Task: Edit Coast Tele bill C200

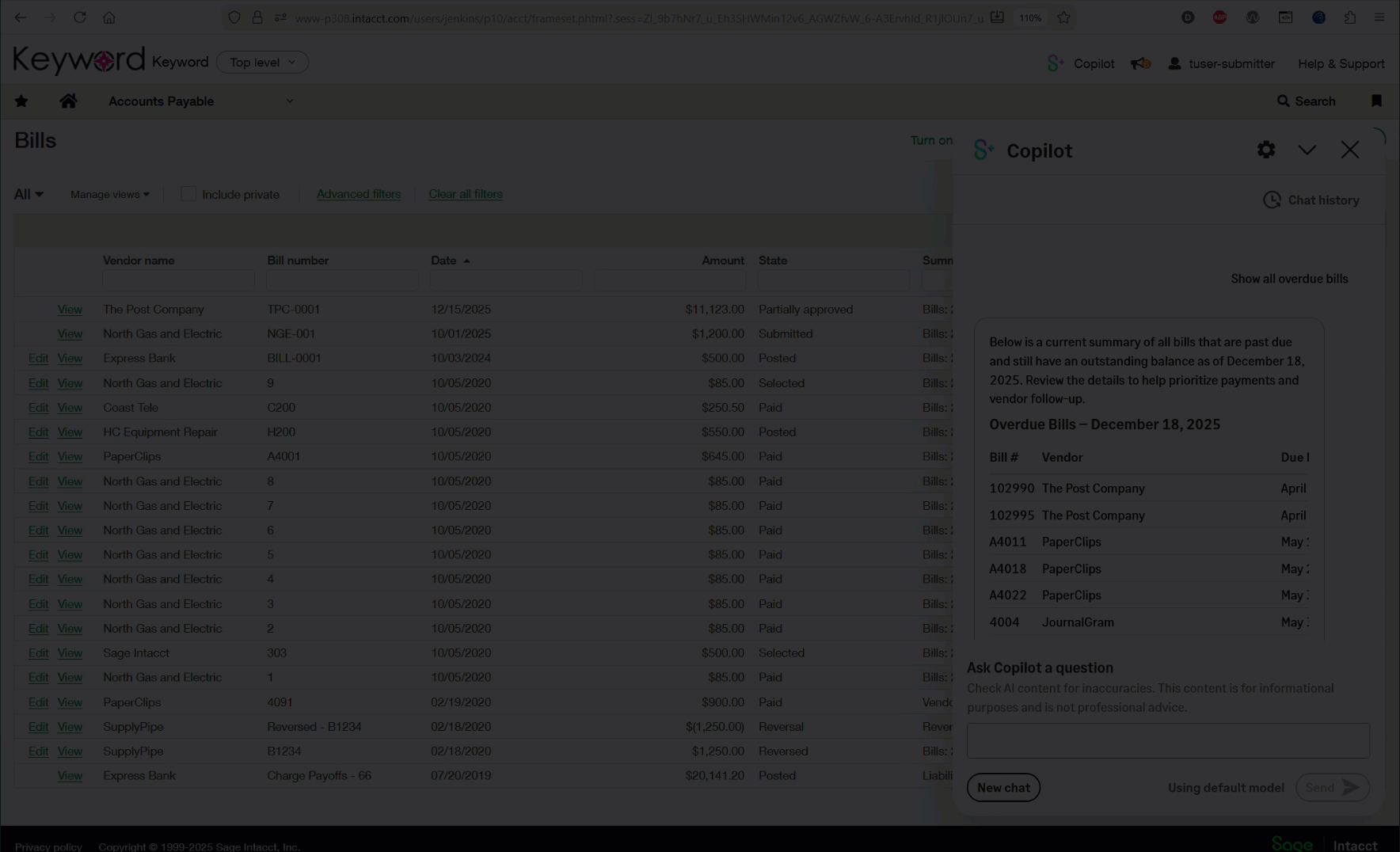Action: 38,408
